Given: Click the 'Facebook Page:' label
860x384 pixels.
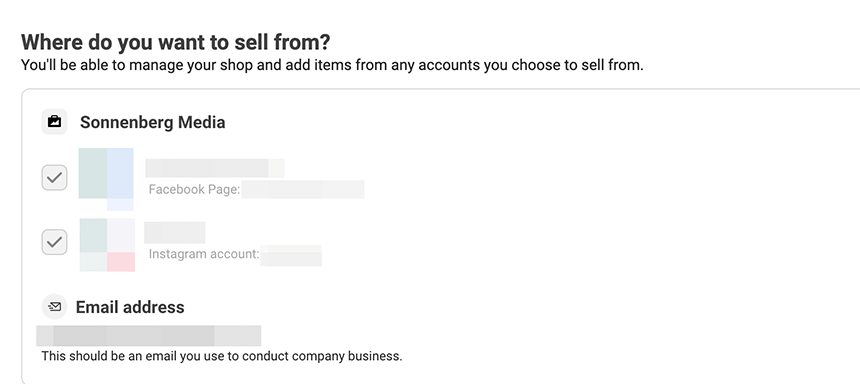Looking at the screenshot, I should [195, 190].
